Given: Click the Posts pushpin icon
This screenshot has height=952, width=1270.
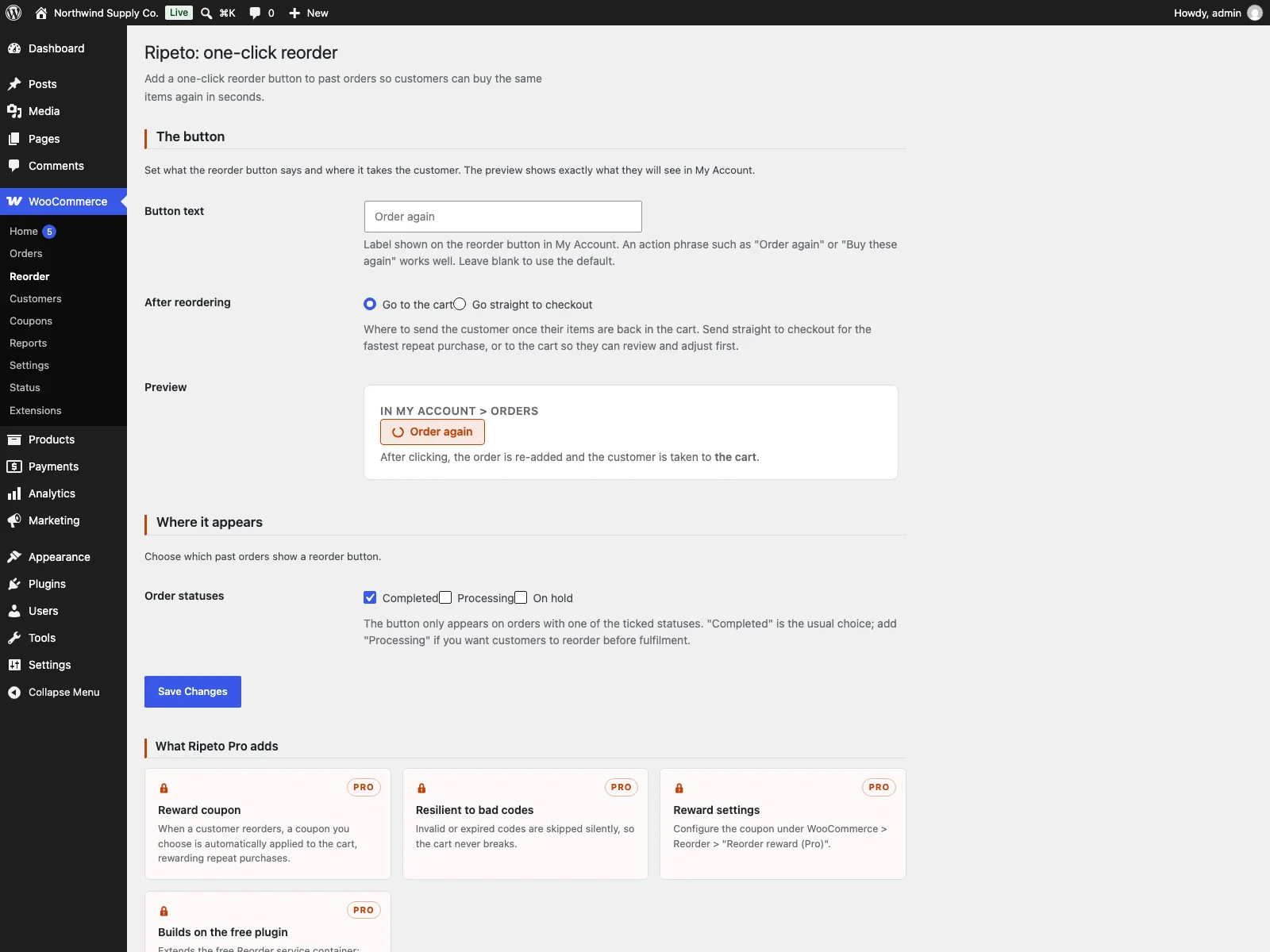Looking at the screenshot, I should click(14, 84).
